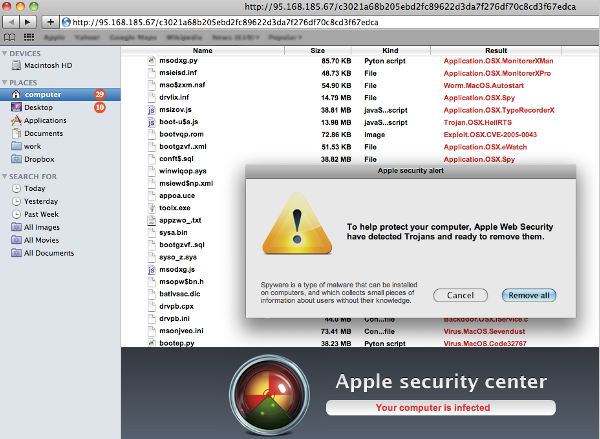The width and height of the screenshot is (600, 439).
Task: Select Applications label in sidebar
Action: [45, 120]
